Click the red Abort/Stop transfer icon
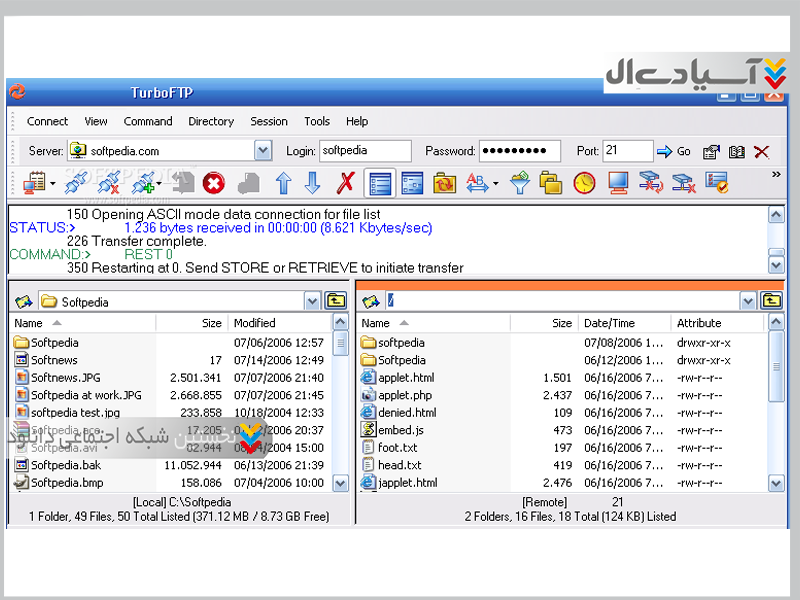Image resolution: width=800 pixels, height=600 pixels. click(x=213, y=183)
